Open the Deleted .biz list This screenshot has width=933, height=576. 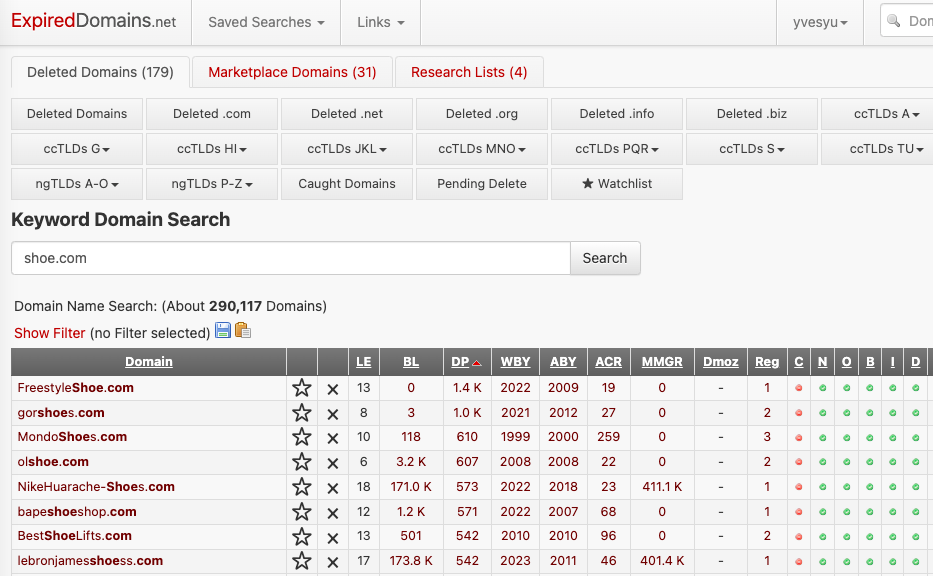752,114
